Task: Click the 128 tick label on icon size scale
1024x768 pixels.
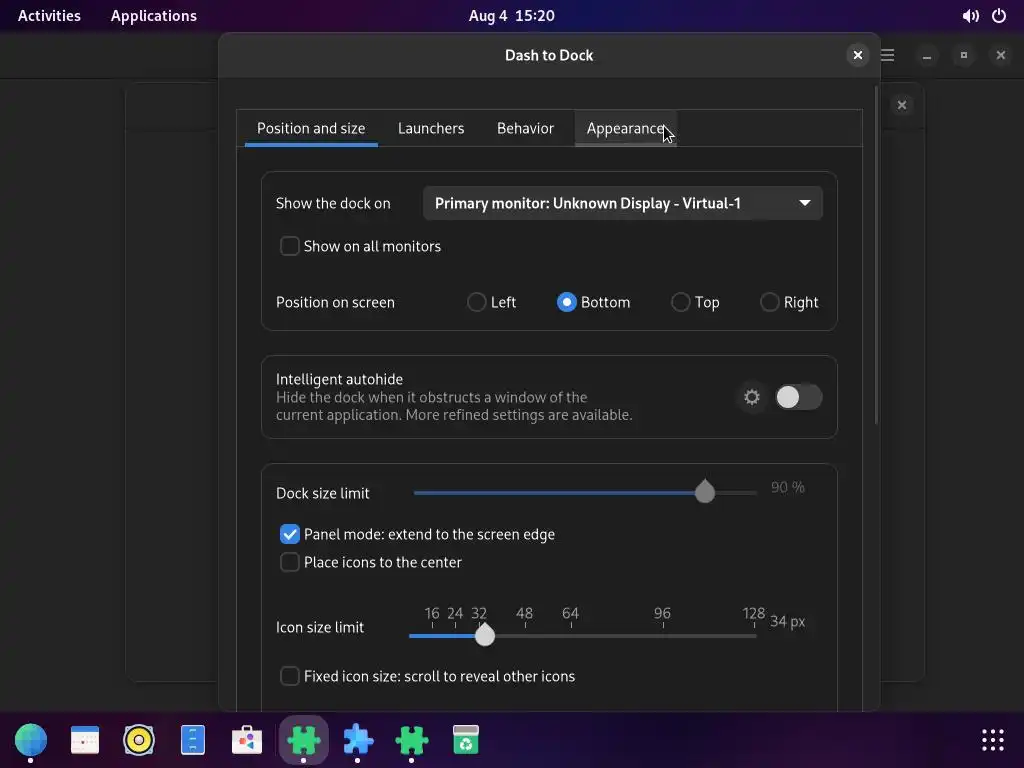Action: [754, 614]
